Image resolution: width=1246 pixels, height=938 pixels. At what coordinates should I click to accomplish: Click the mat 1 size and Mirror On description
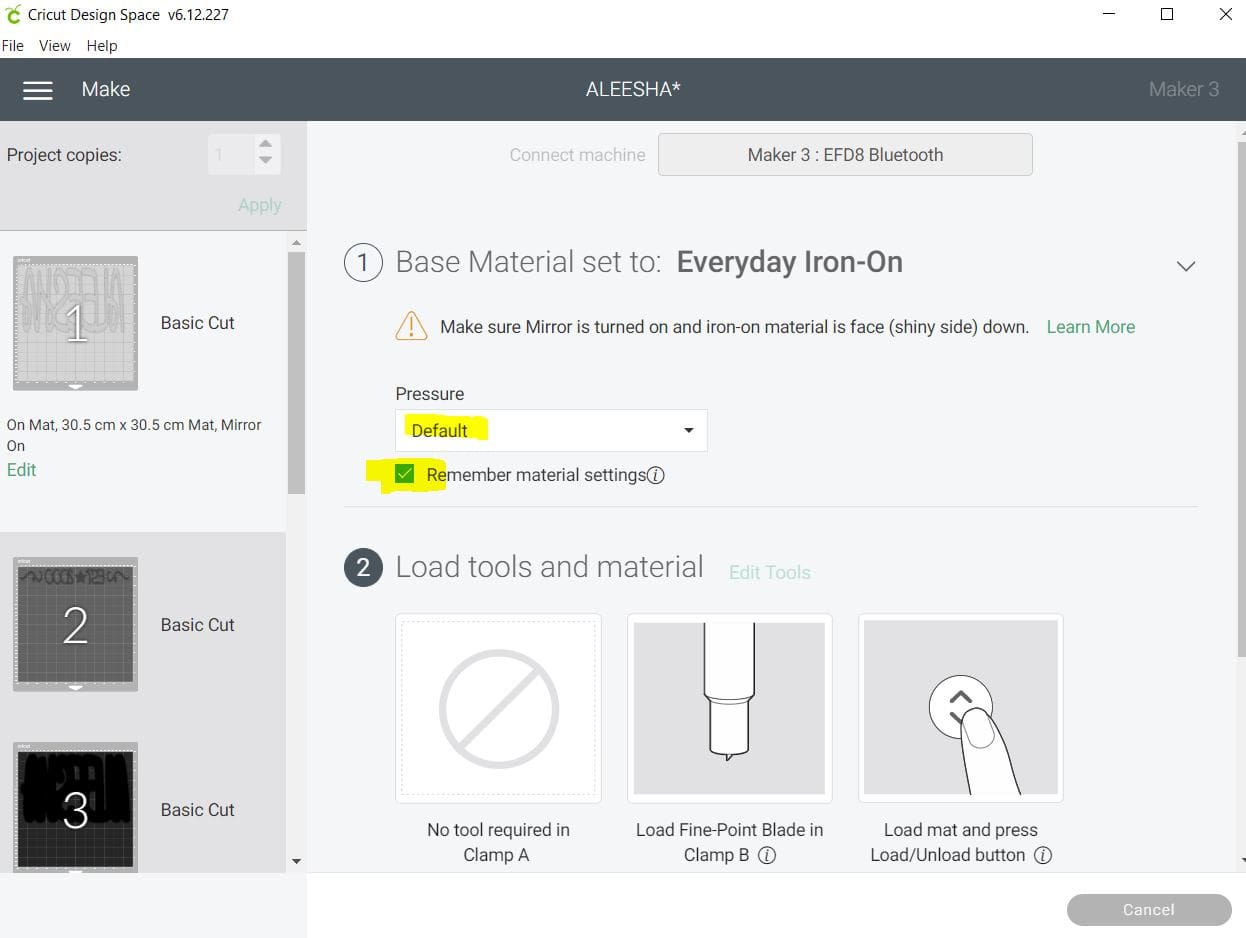[x=134, y=435]
